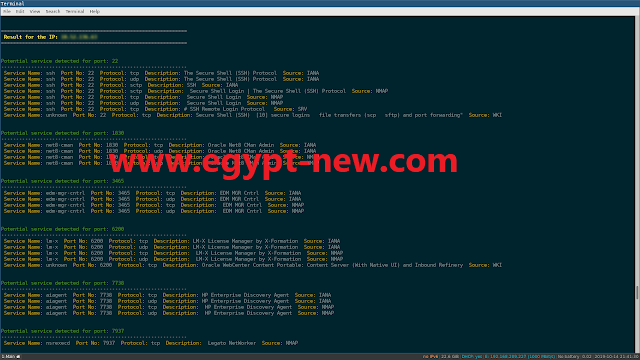Click the Ethernet IP address status entry
The height and width of the screenshot is (360, 640).
pos(519,357)
